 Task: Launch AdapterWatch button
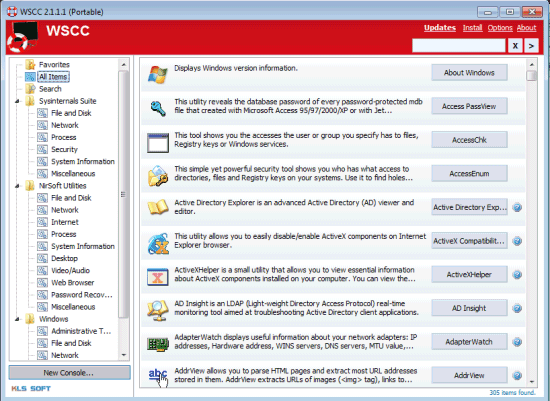[469, 342]
